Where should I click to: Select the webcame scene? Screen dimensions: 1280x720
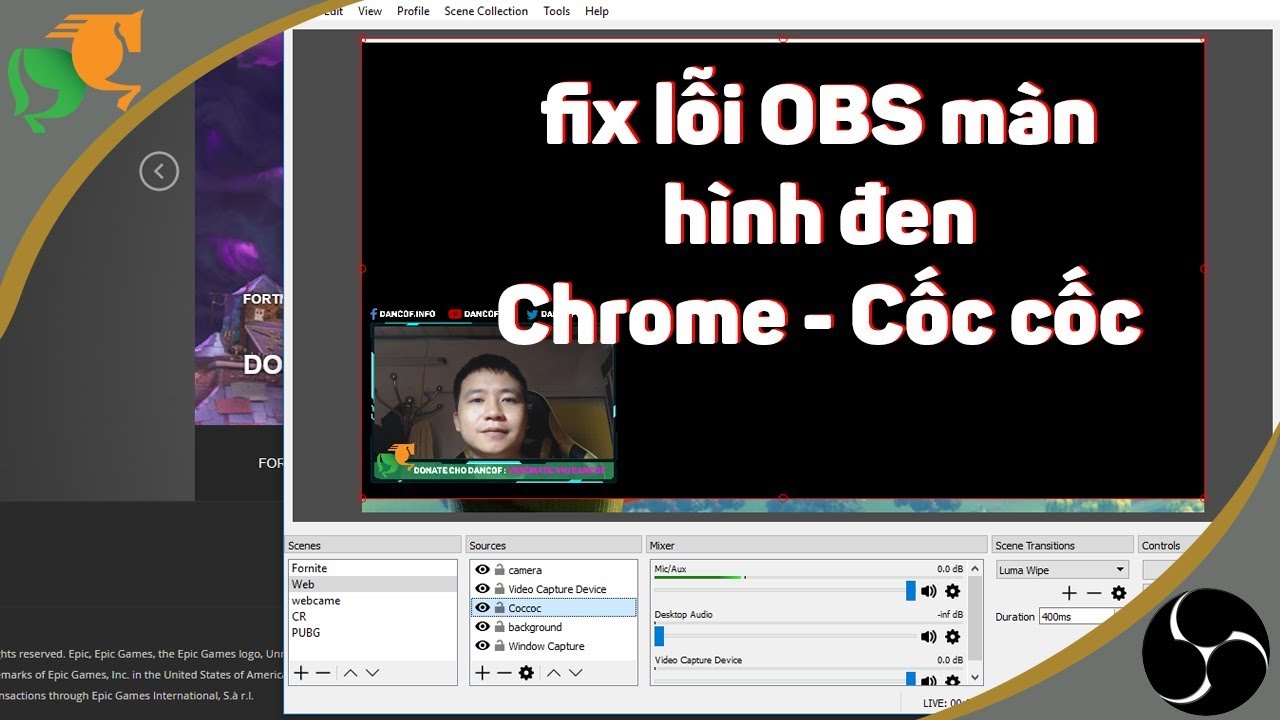pyautogui.click(x=372, y=600)
